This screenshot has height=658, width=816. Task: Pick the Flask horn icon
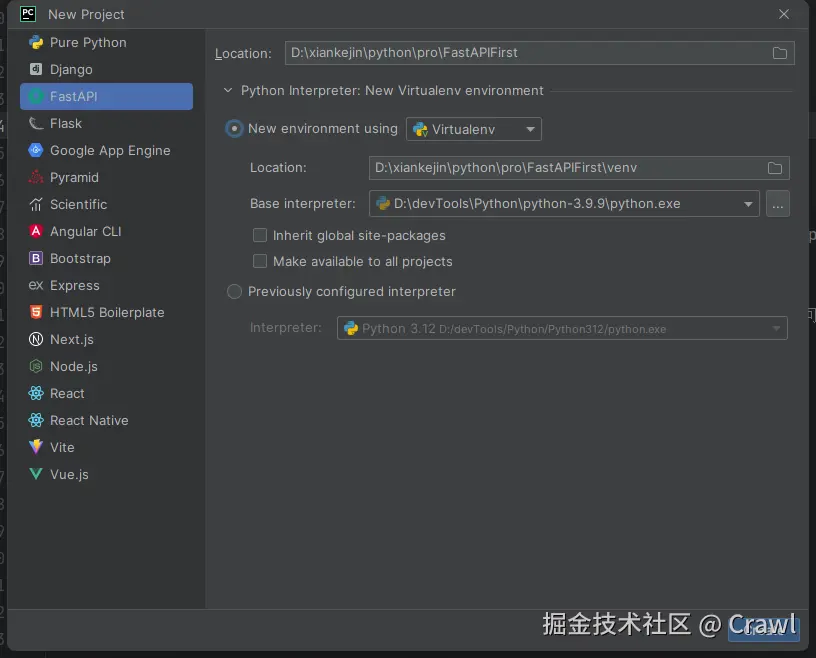[36, 123]
